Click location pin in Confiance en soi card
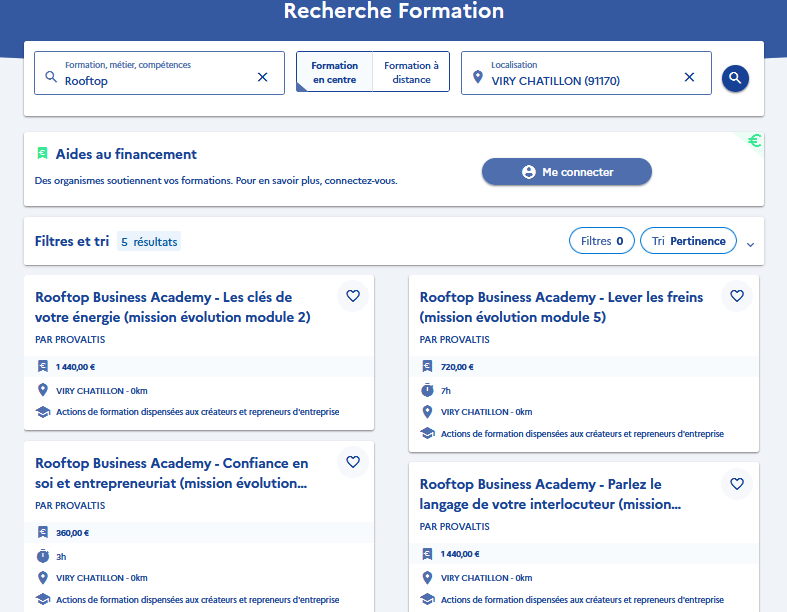Image resolution: width=787 pixels, height=612 pixels. pyautogui.click(x=43, y=578)
